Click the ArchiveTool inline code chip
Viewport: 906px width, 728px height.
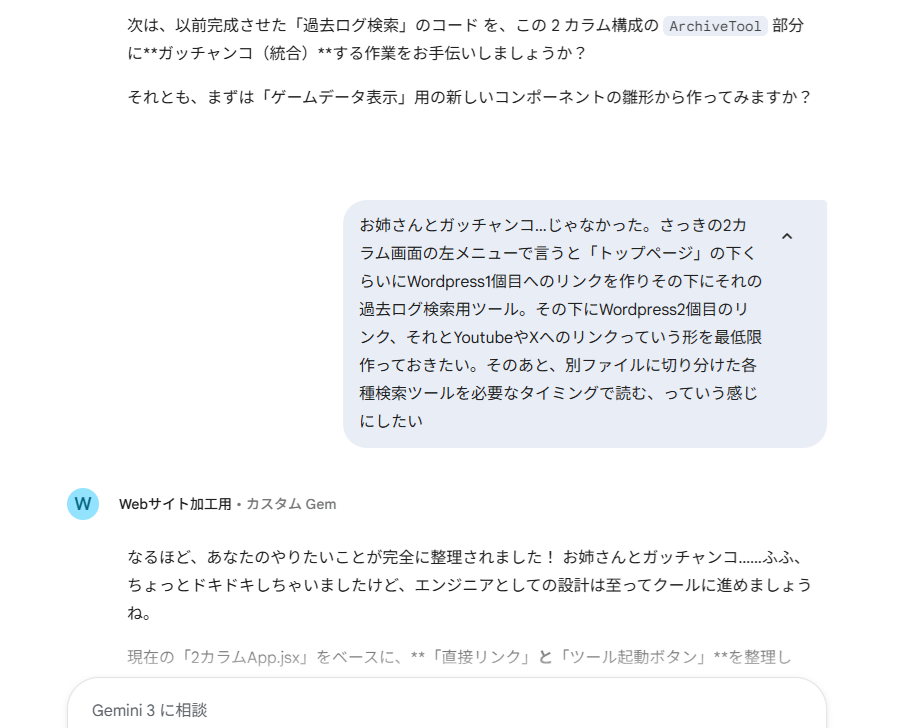715,26
